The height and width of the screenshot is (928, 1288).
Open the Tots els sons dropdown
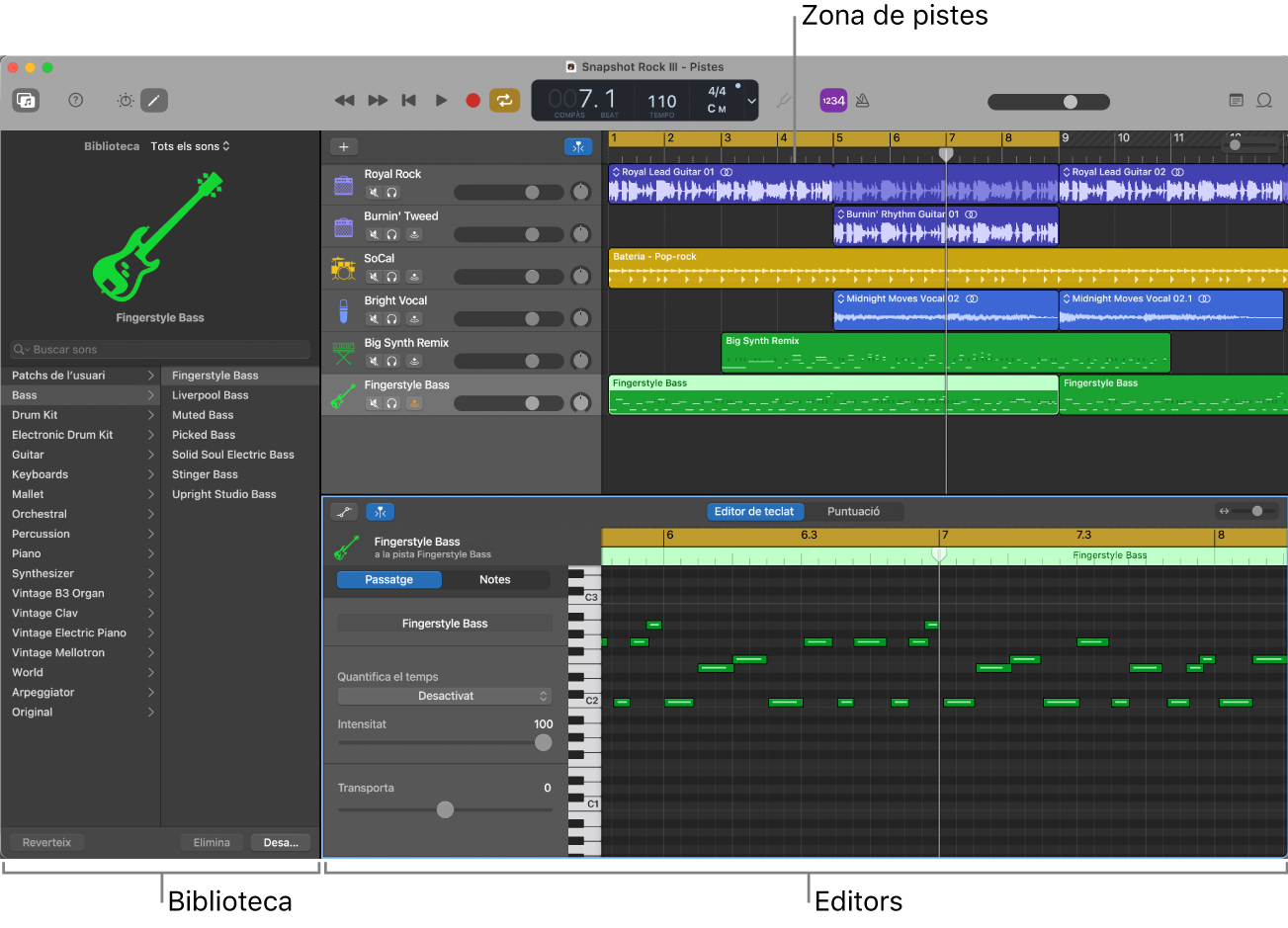[x=190, y=145]
